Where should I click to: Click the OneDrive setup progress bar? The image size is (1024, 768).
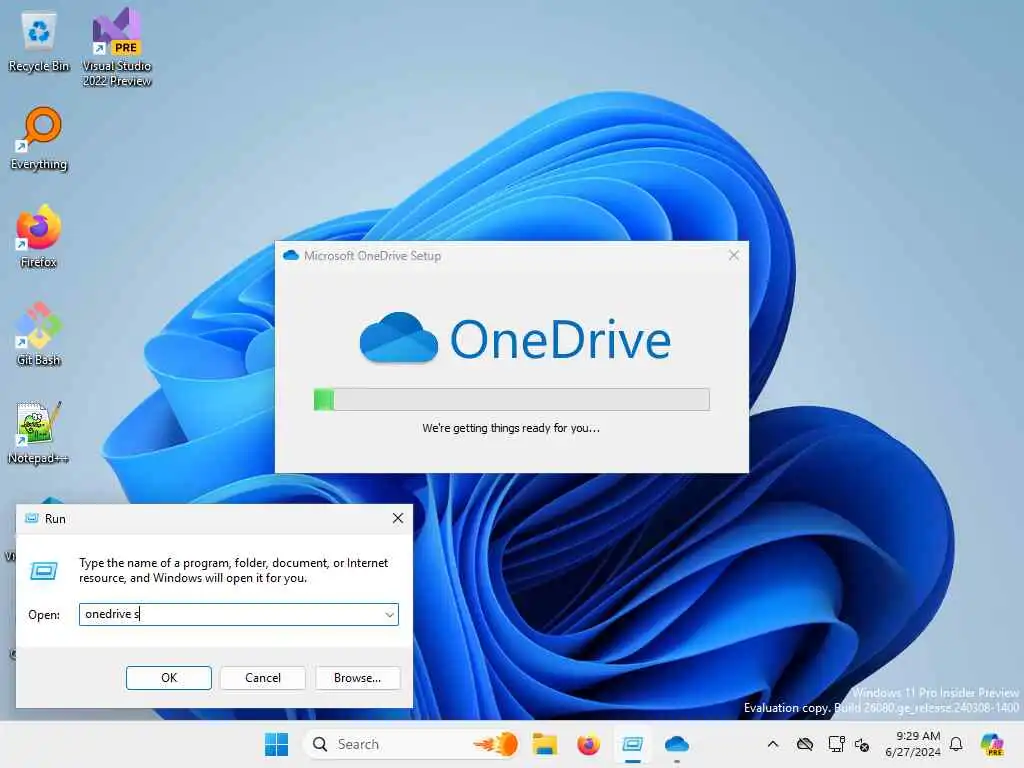point(511,399)
